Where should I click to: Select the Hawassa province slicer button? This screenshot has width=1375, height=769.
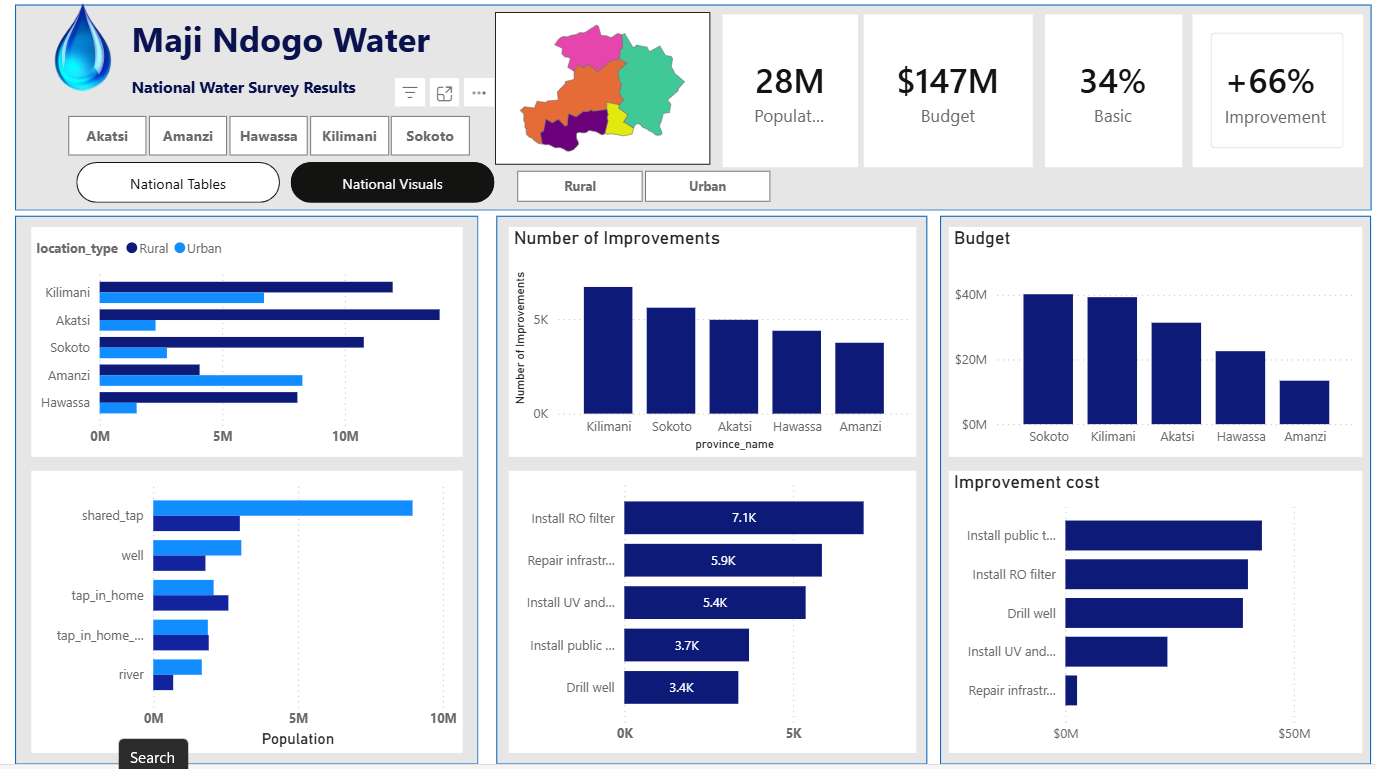pyautogui.click(x=269, y=136)
